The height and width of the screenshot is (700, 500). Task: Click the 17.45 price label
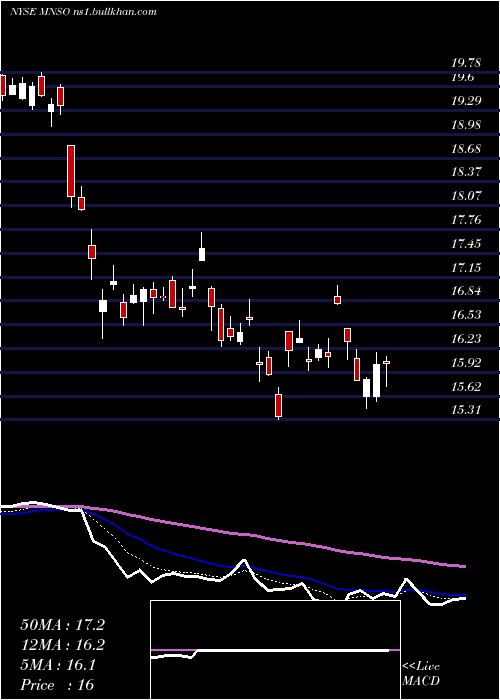466,244
